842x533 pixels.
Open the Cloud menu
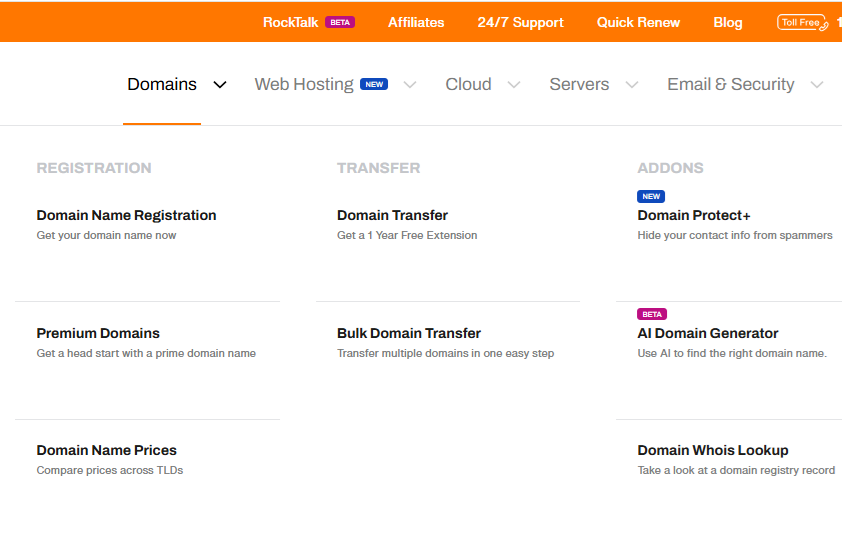[468, 84]
